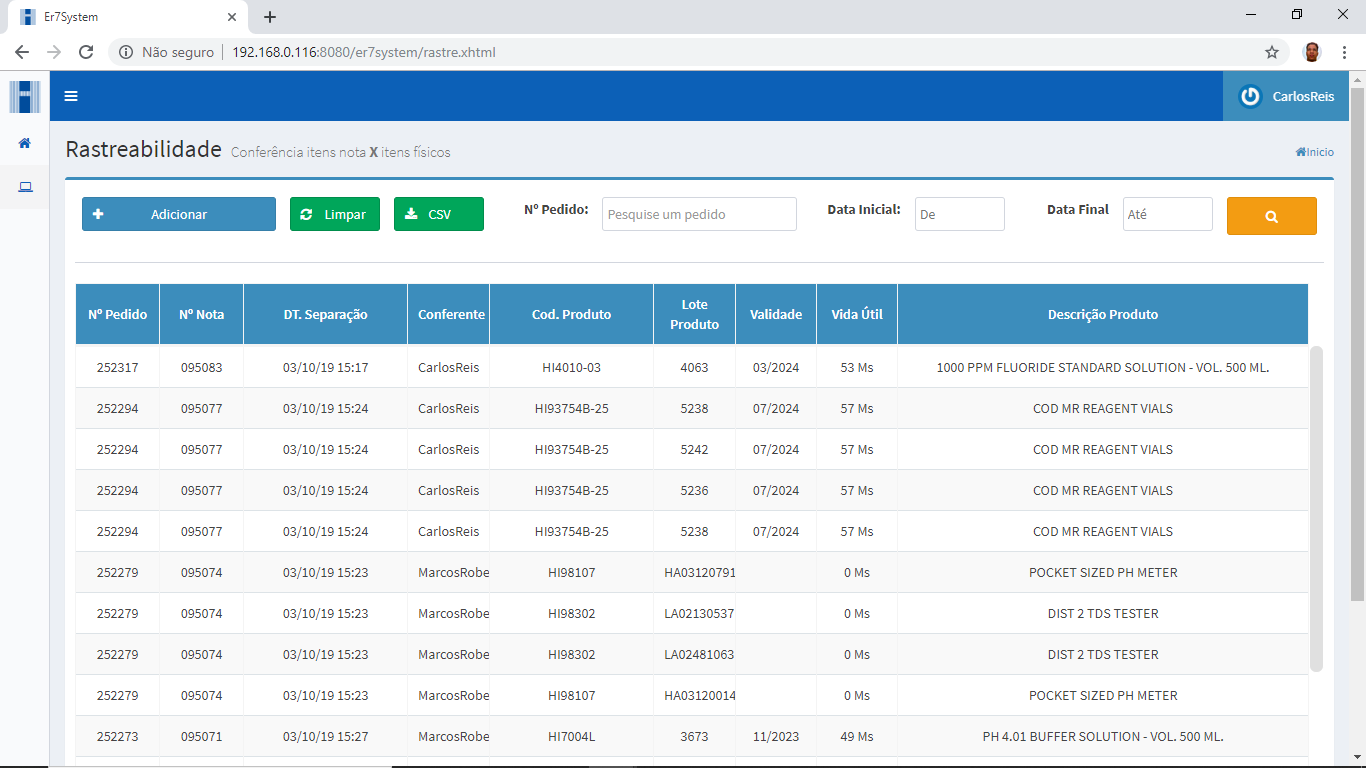1366x768 pixels.
Task: Focus the Data Final 'Até' field
Action: 1167,214
